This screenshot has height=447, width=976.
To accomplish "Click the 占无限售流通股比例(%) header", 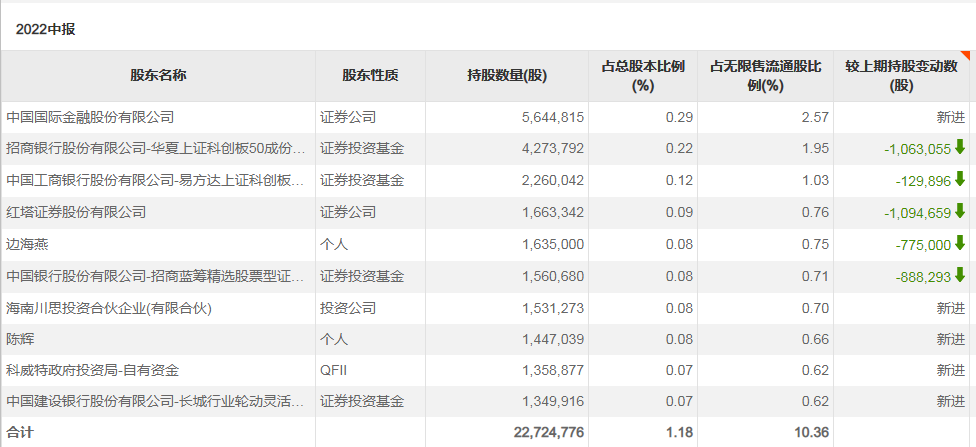I will click(x=765, y=76).
